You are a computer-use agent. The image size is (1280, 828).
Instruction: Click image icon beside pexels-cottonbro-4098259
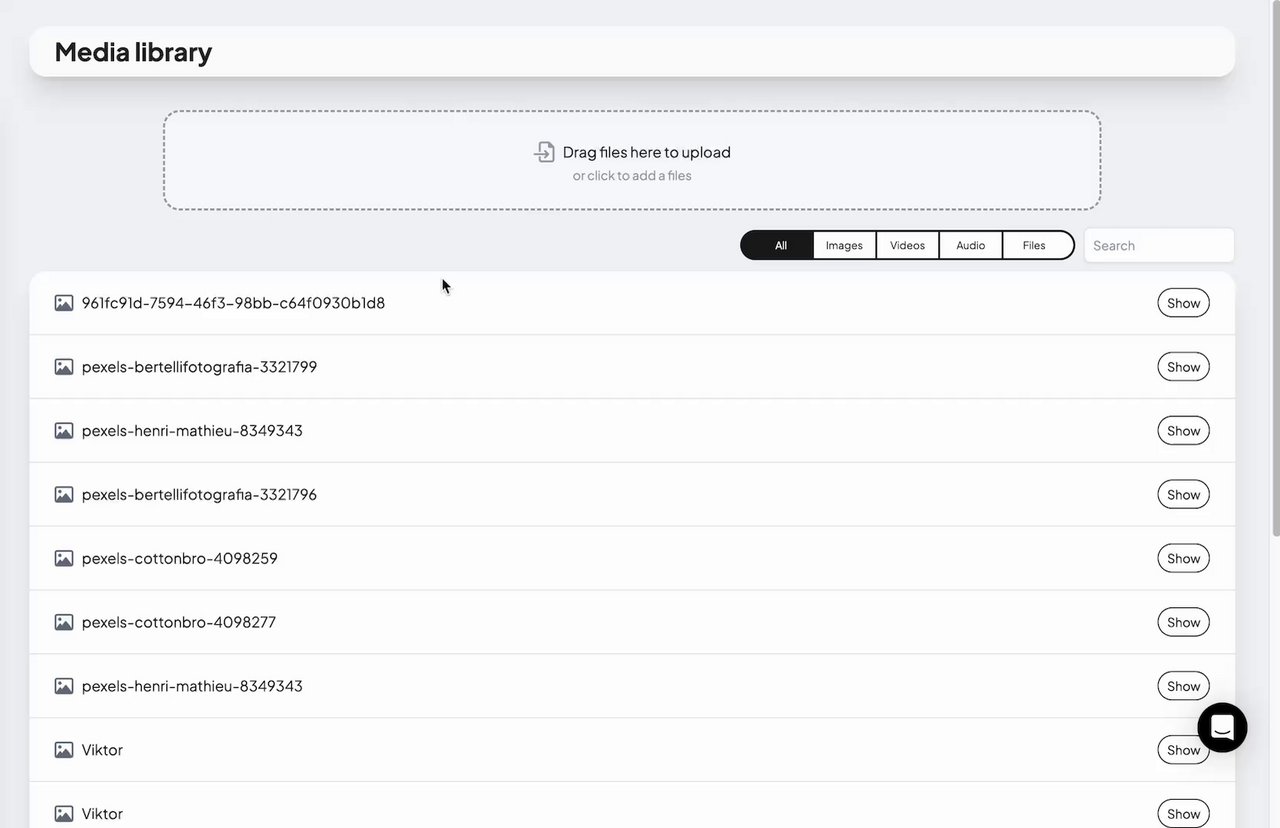point(64,559)
